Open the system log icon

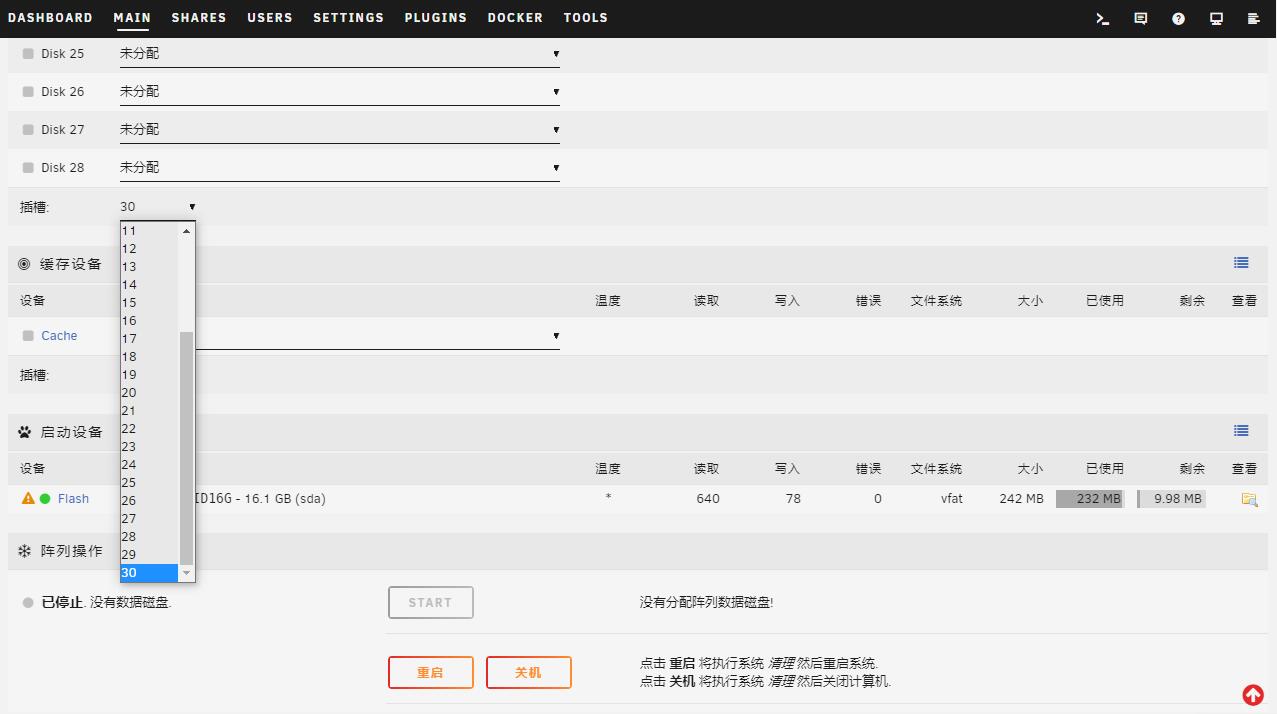tap(1254, 18)
